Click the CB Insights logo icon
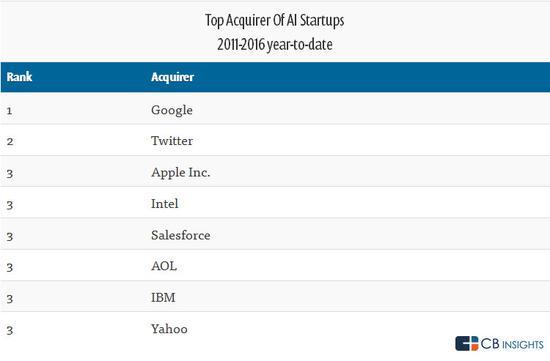This screenshot has width=550, height=361. click(467, 343)
